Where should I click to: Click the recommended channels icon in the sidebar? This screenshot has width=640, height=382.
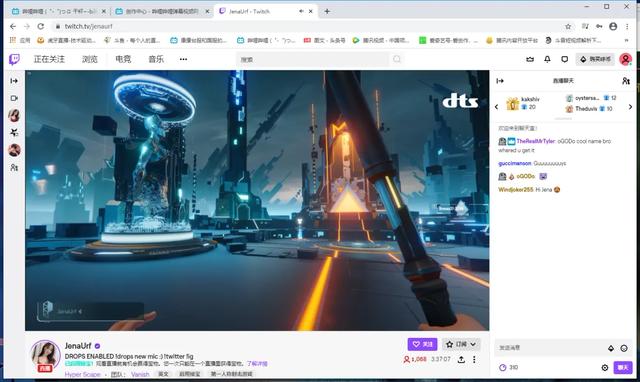pos(14,133)
